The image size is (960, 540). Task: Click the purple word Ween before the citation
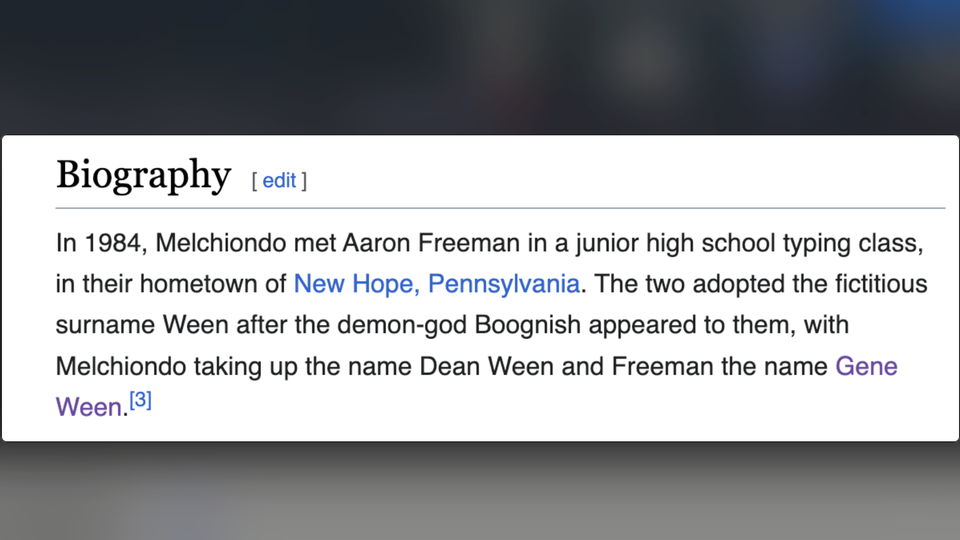pyautogui.click(x=89, y=407)
